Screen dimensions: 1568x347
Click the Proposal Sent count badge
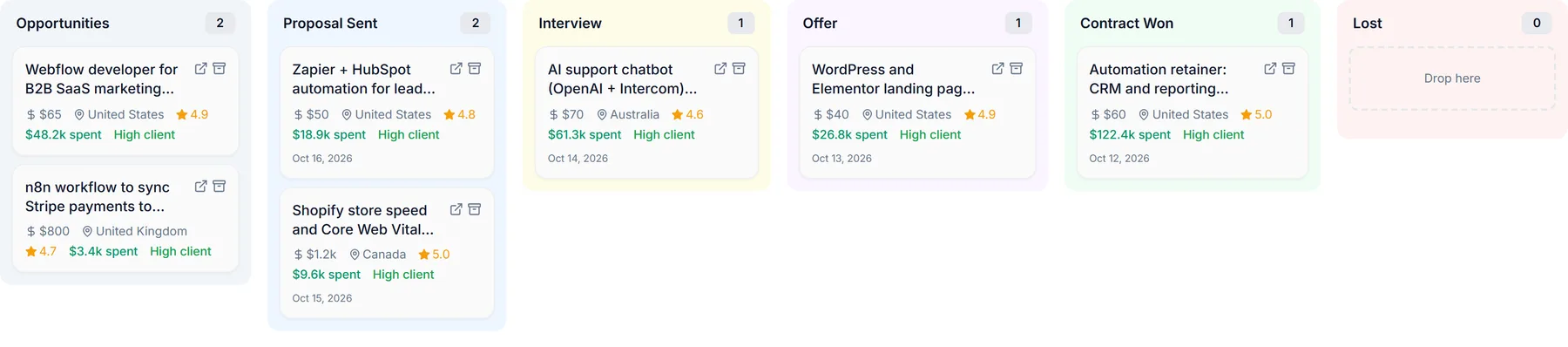[x=476, y=24]
